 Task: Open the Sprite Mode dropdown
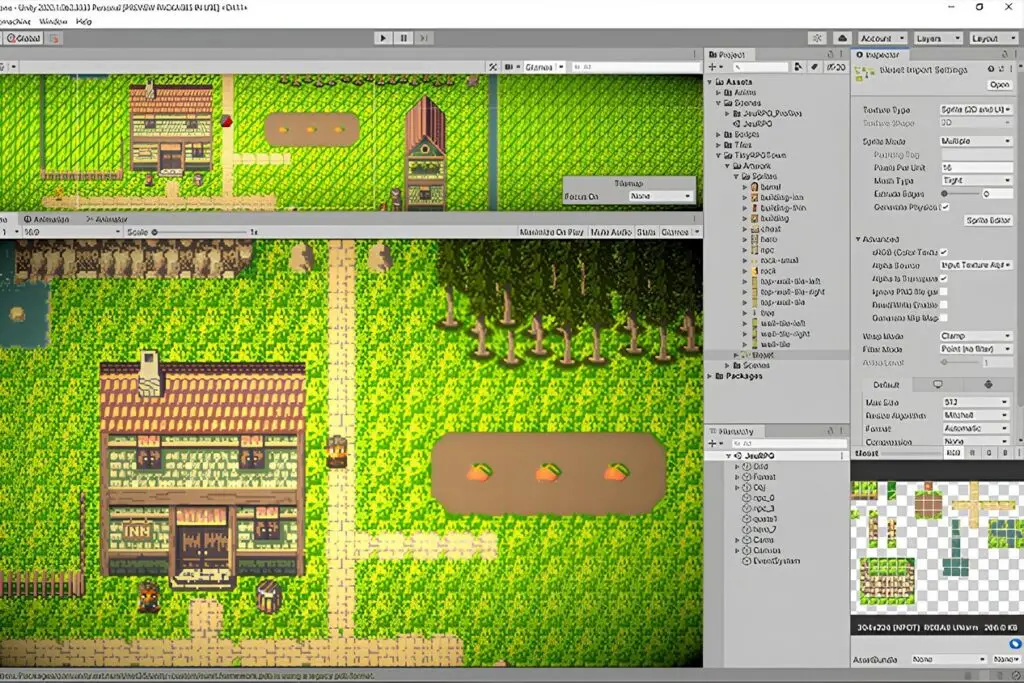point(976,141)
